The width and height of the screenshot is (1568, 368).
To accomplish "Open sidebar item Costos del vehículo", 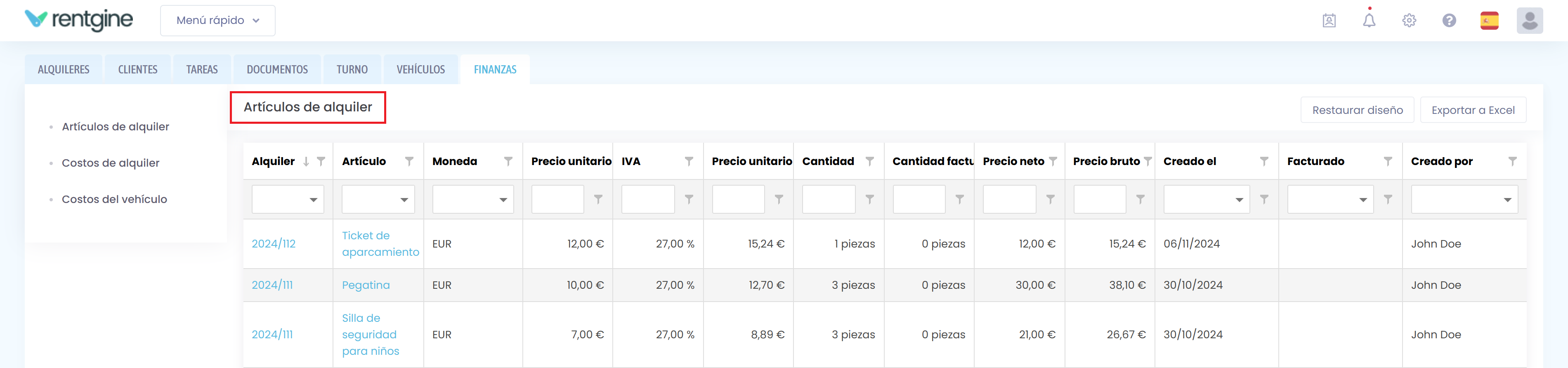I will pyautogui.click(x=114, y=200).
